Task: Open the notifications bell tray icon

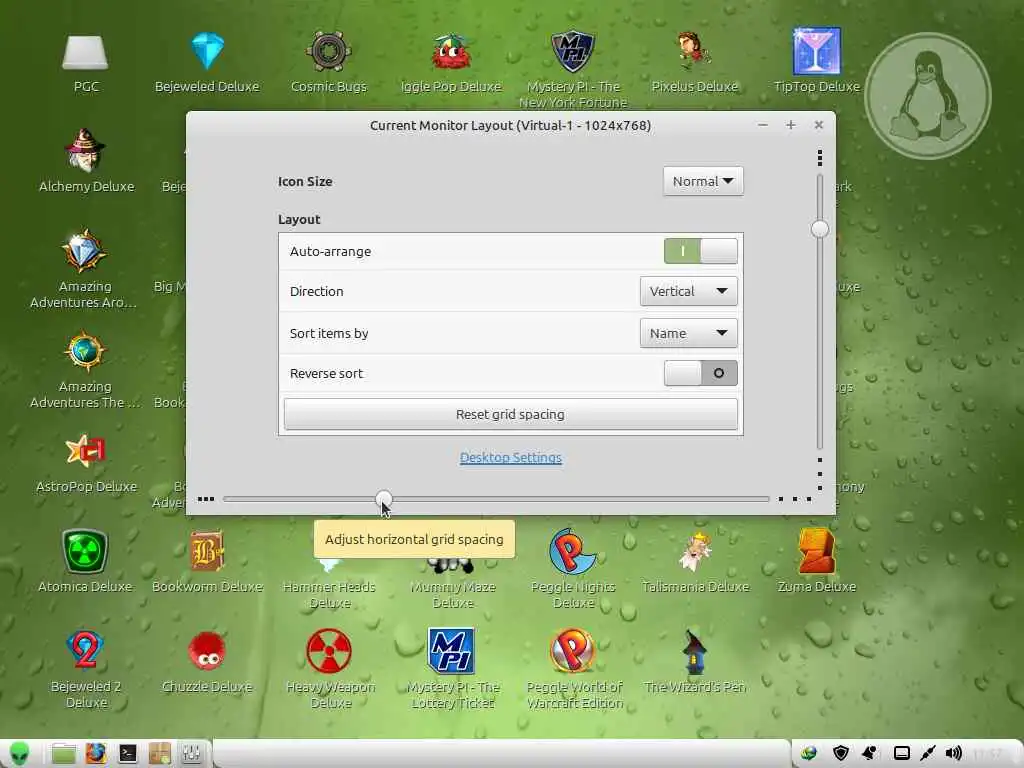Action: click(x=870, y=753)
